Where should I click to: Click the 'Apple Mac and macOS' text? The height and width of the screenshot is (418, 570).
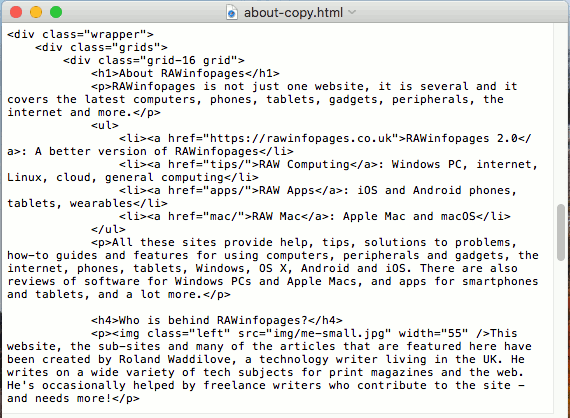tap(409, 217)
